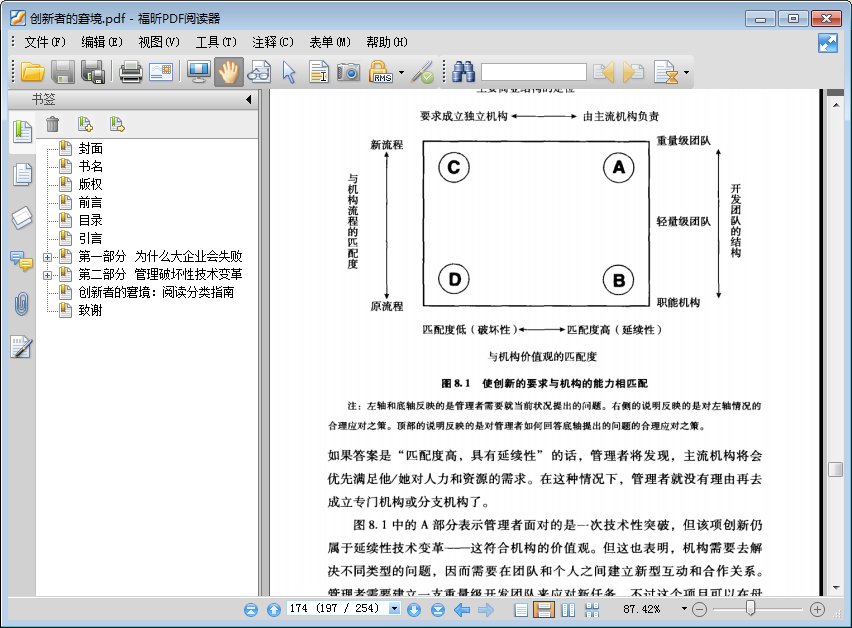Open the 编辑(E) menu
This screenshot has height=628, width=852.
click(x=102, y=42)
